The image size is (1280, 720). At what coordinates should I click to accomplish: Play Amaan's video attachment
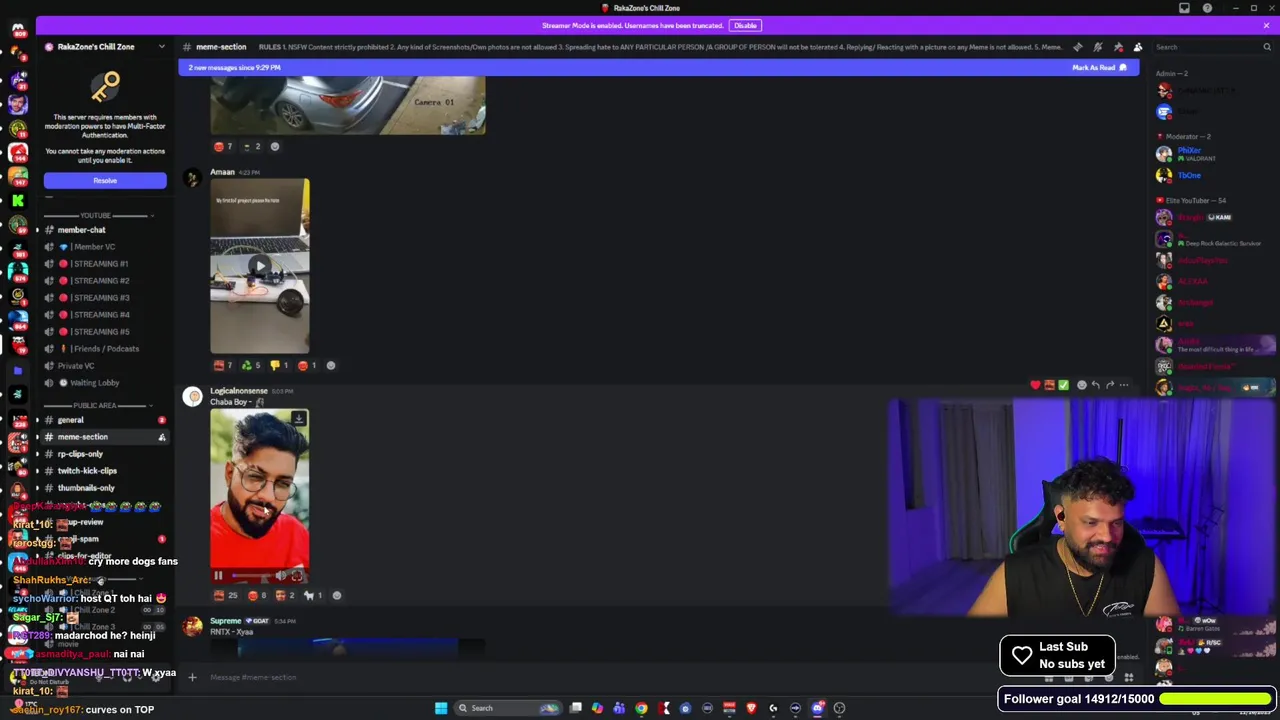click(259, 267)
